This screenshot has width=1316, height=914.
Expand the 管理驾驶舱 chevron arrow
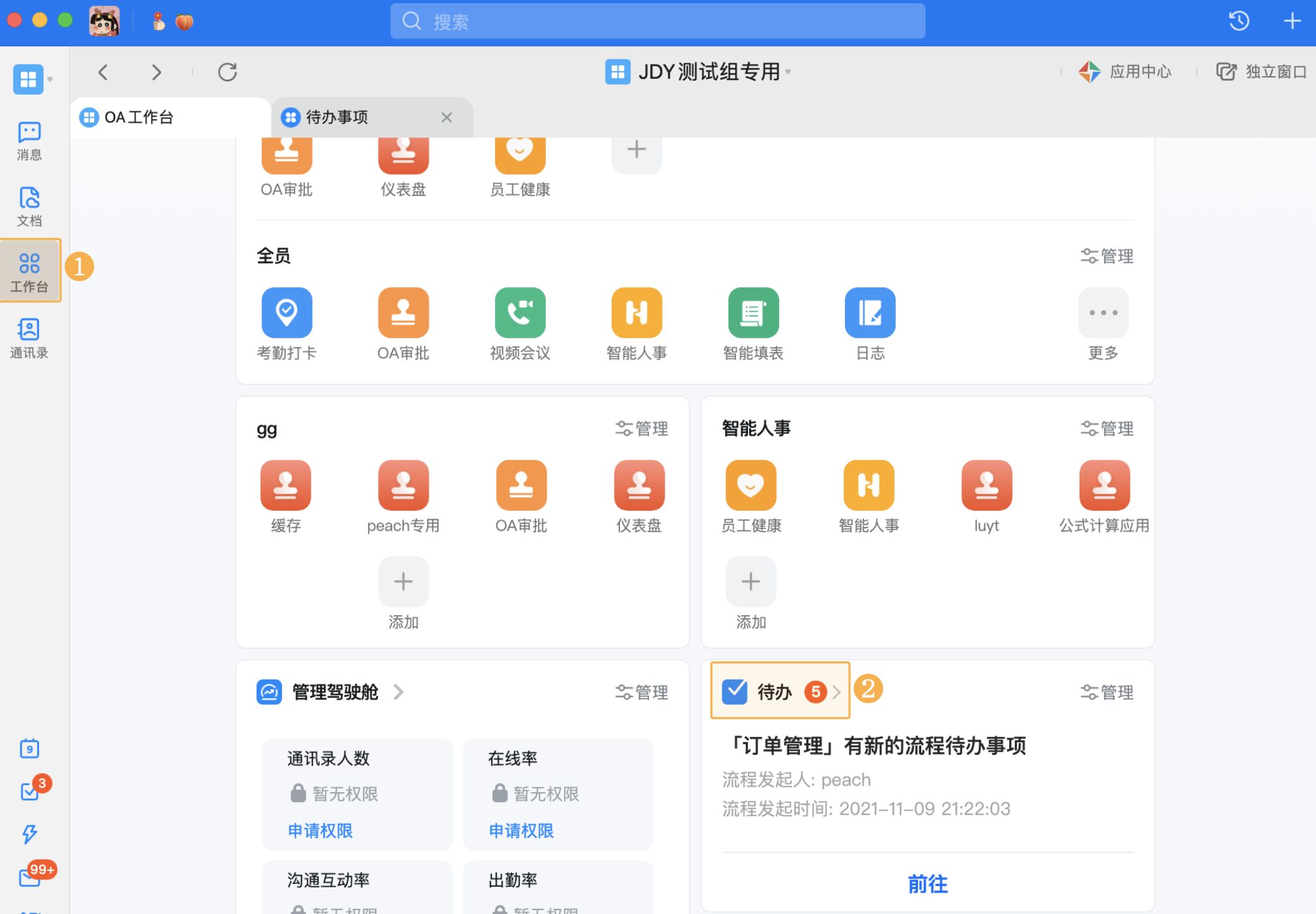tap(399, 692)
